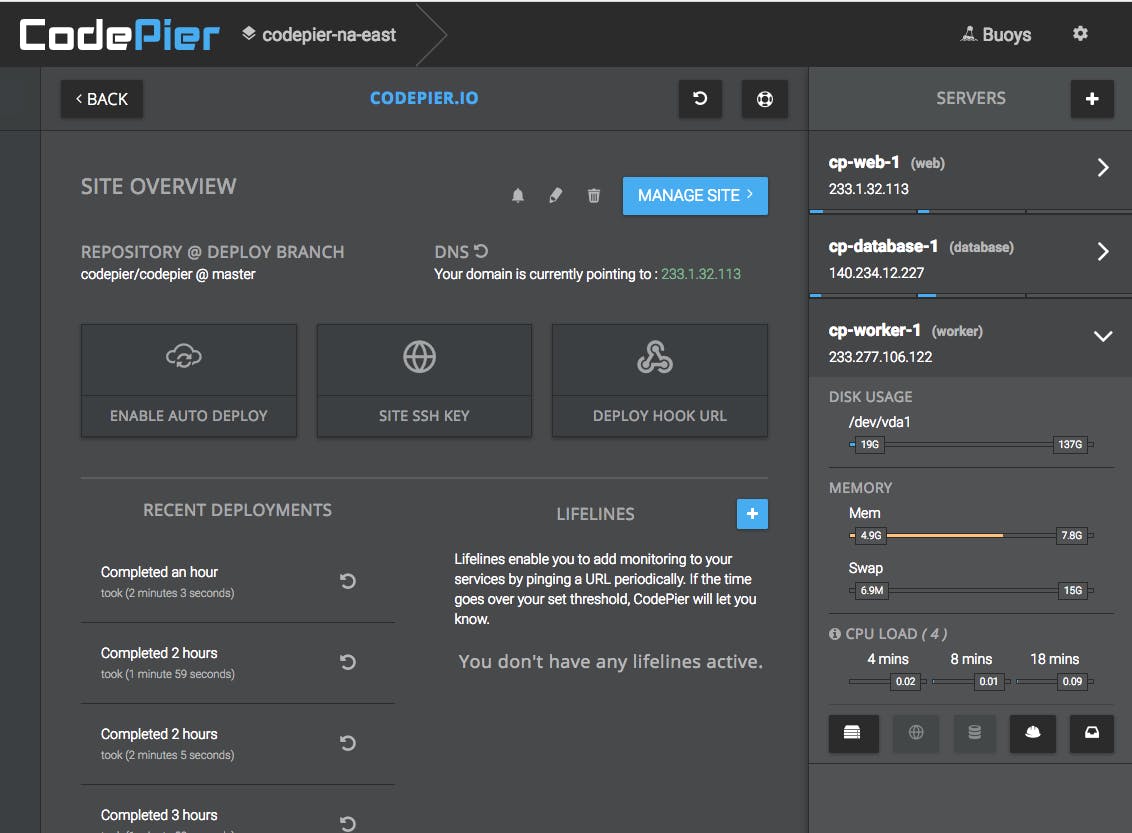Click the 4 mins CPU load bar
The image size is (1132, 833).
coord(888,681)
